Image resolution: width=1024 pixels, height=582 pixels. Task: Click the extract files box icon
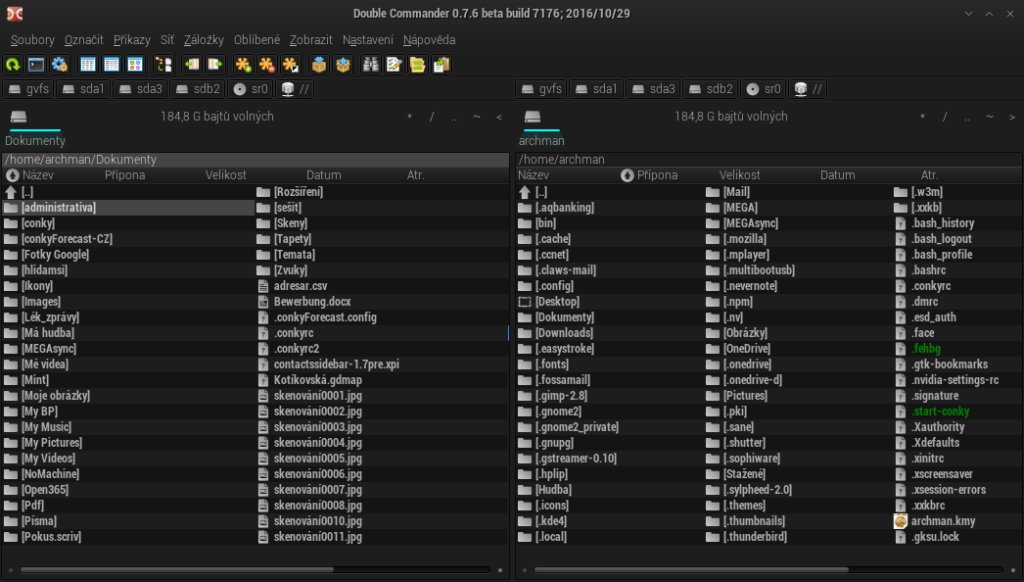pos(342,64)
